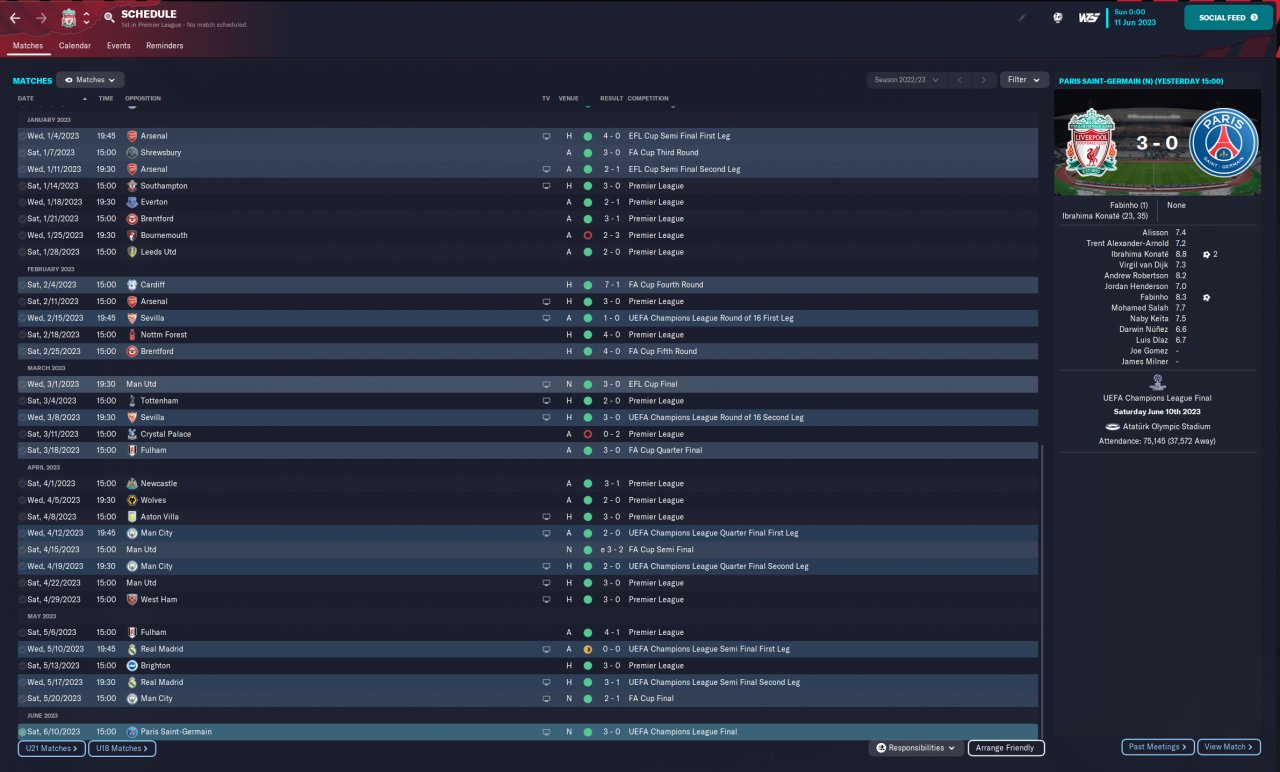Click the Nottm Forest club badge
Image resolution: width=1280 pixels, height=772 pixels.
(132, 335)
